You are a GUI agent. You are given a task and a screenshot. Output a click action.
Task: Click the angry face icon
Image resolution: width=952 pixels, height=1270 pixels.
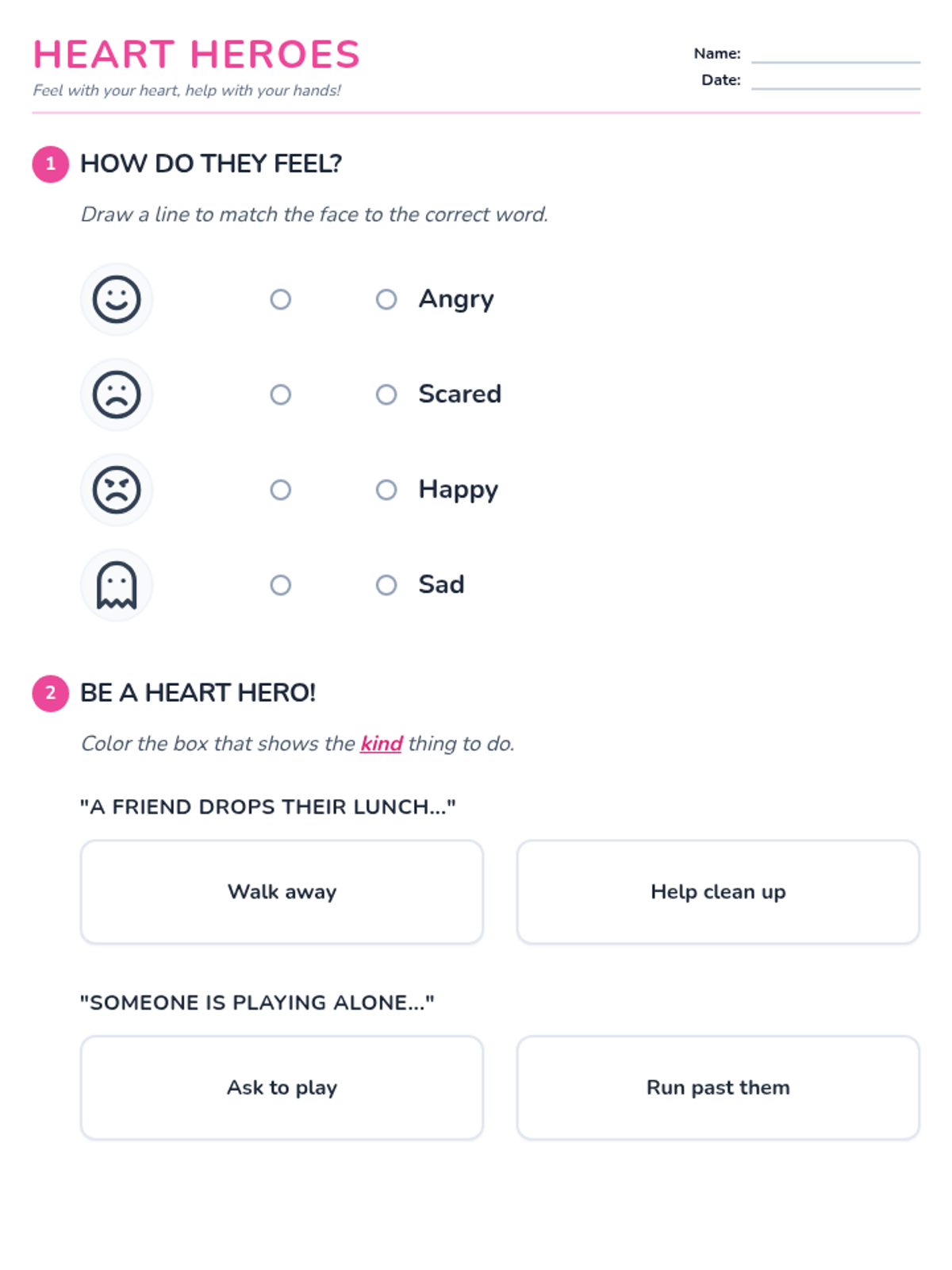click(x=117, y=490)
